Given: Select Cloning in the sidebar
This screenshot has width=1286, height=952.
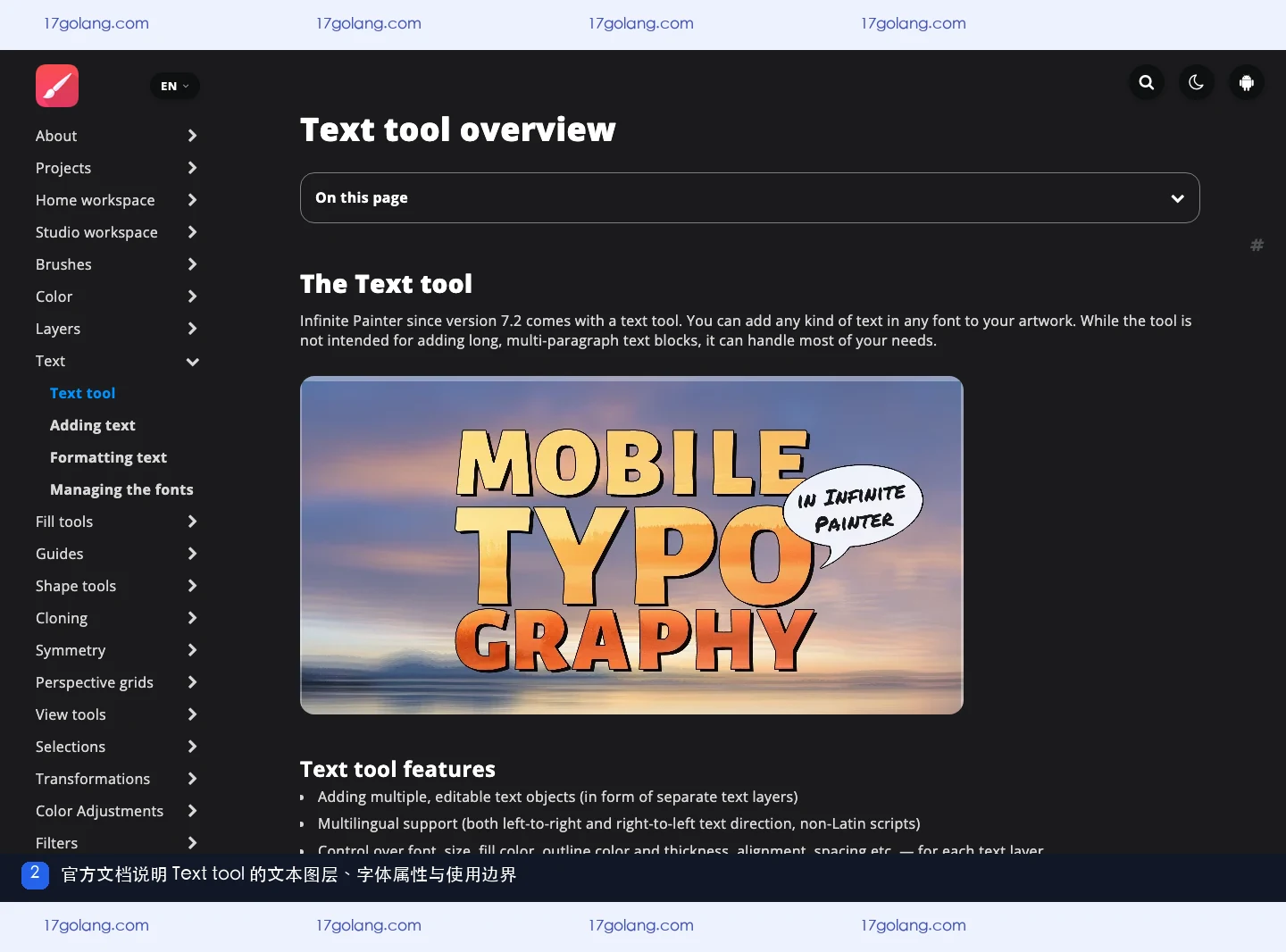Looking at the screenshot, I should [62, 618].
